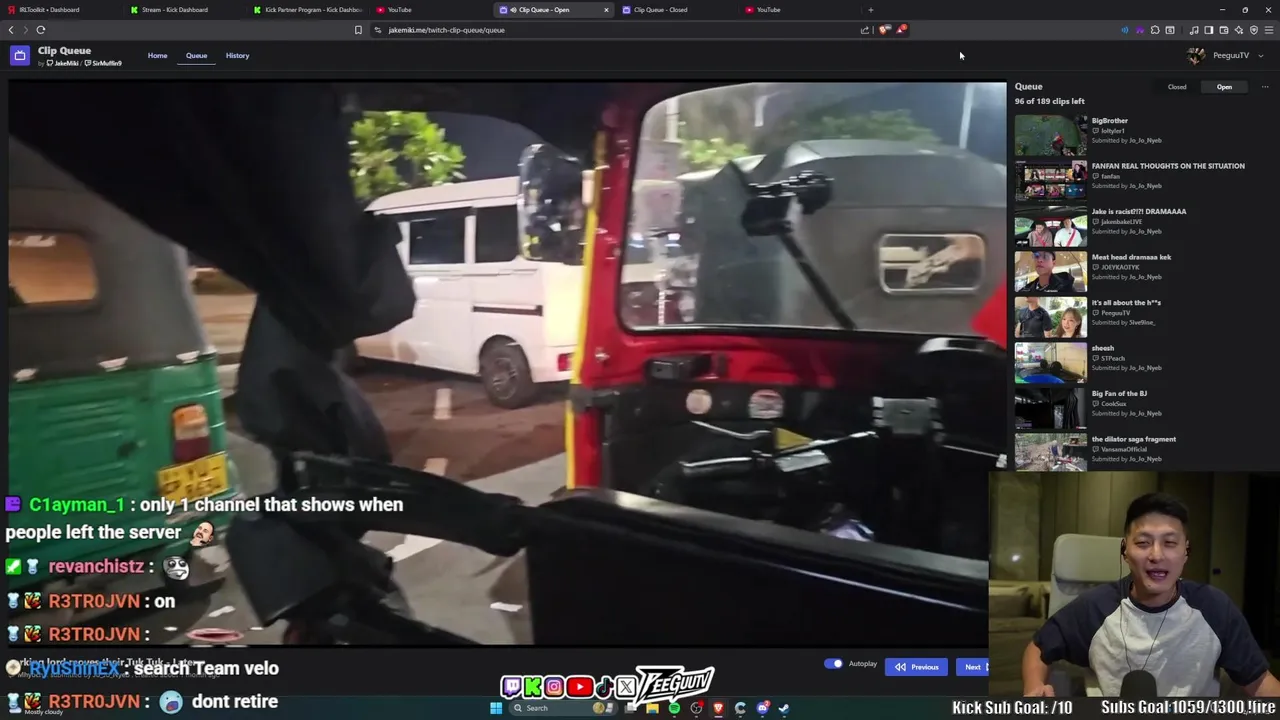Open Brave browser taskbar icon
The height and width of the screenshot is (720, 1280).
tap(718, 708)
